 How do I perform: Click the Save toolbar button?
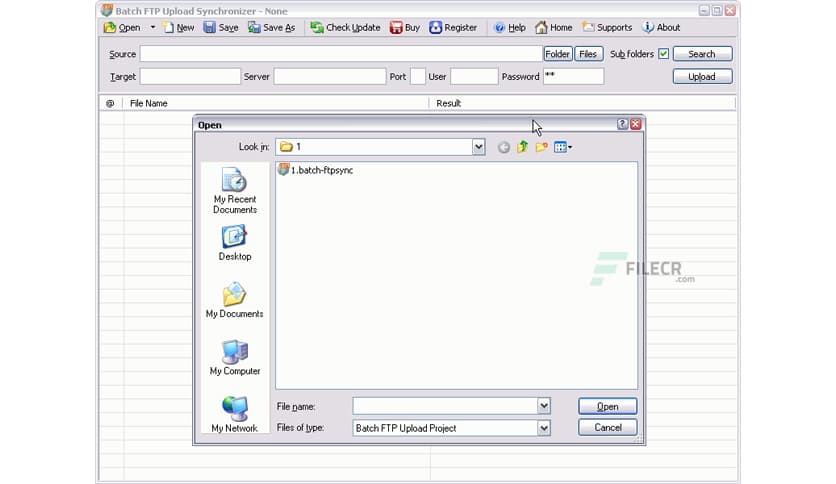pyautogui.click(x=221, y=28)
